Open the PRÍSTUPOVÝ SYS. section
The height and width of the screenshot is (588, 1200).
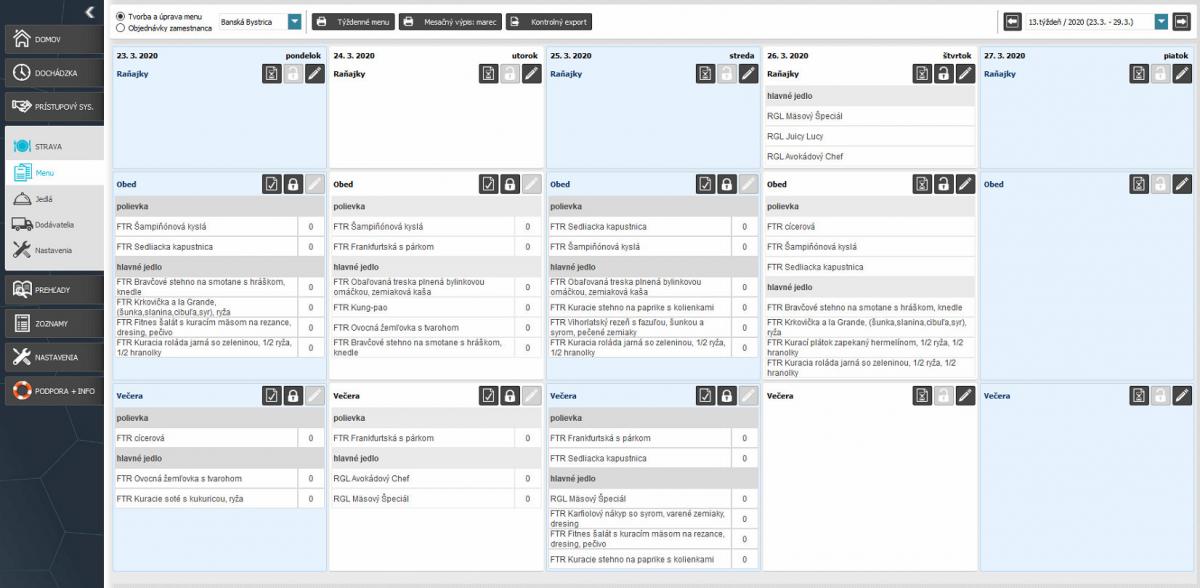click(53, 106)
